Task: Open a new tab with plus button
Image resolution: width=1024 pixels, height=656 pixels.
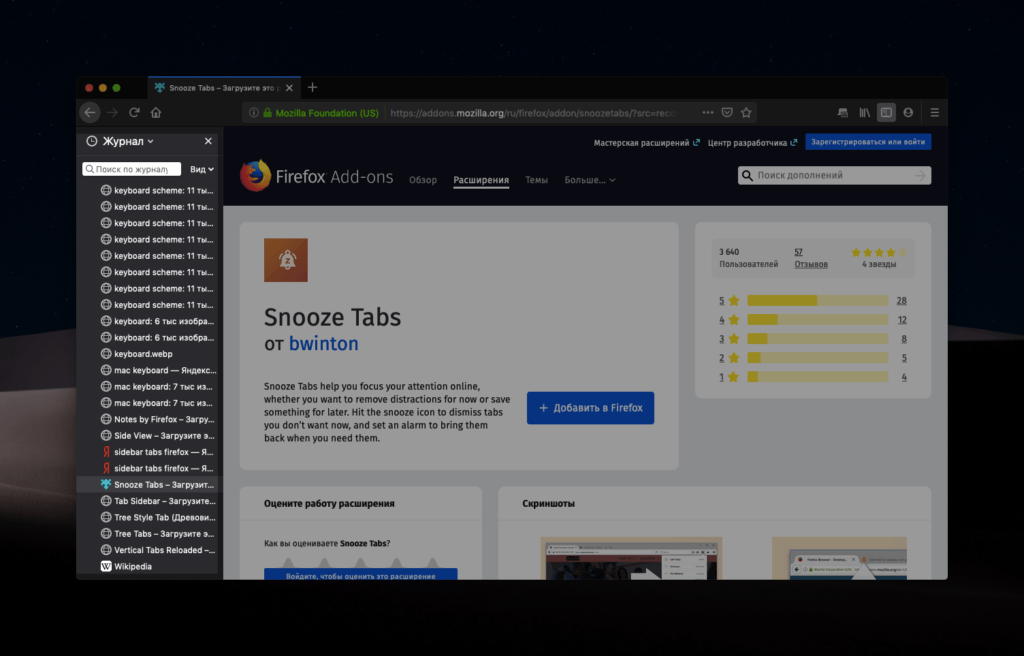Action: coord(312,88)
